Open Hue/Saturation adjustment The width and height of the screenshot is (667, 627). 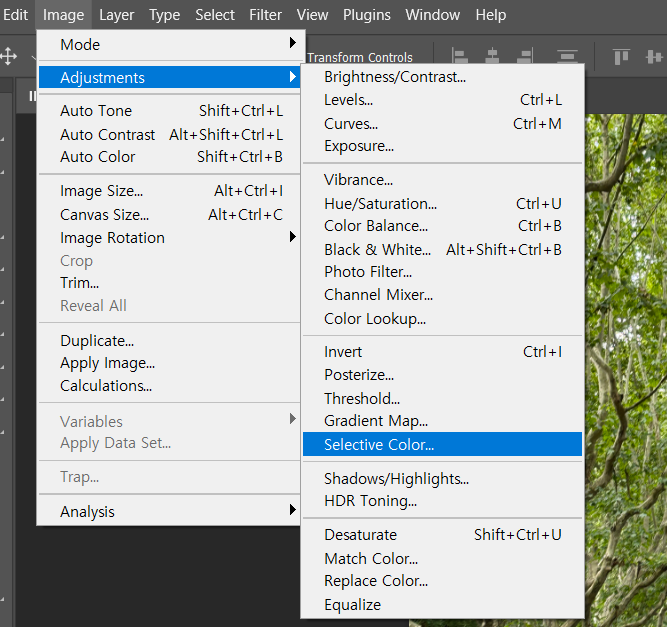(442, 203)
